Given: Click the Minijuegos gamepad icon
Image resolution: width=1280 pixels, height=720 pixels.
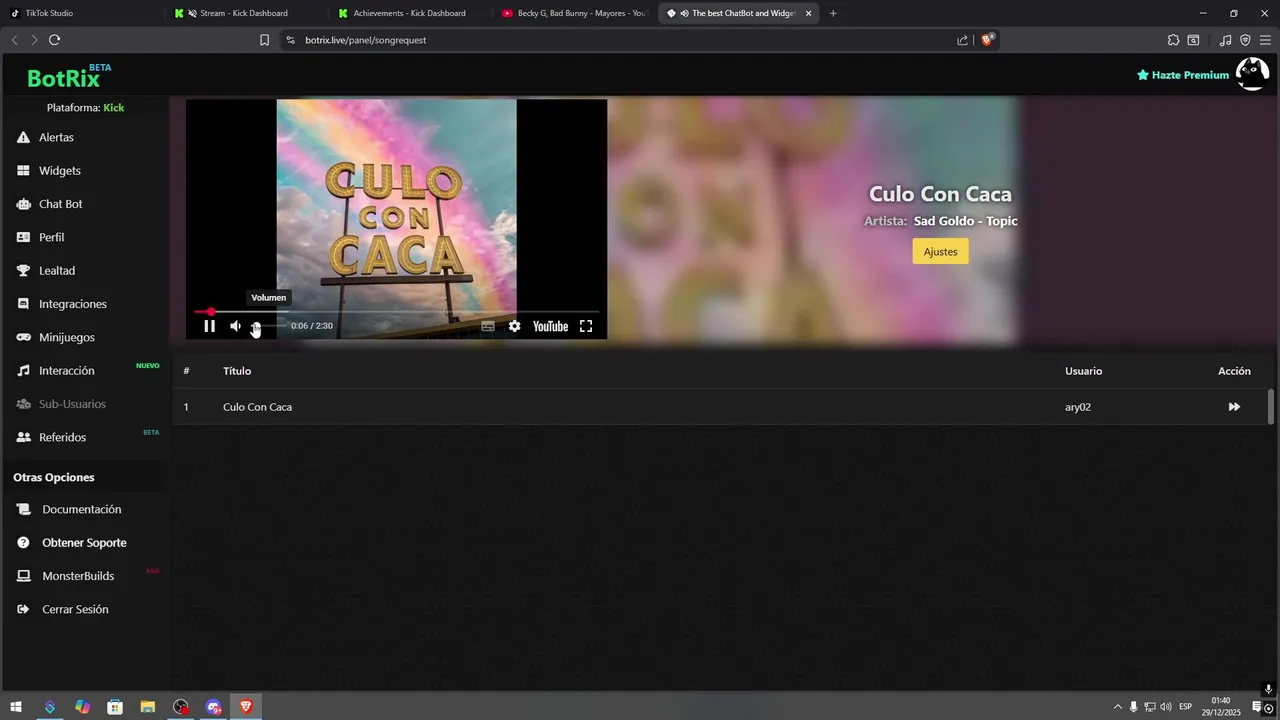Looking at the screenshot, I should click(x=23, y=337).
